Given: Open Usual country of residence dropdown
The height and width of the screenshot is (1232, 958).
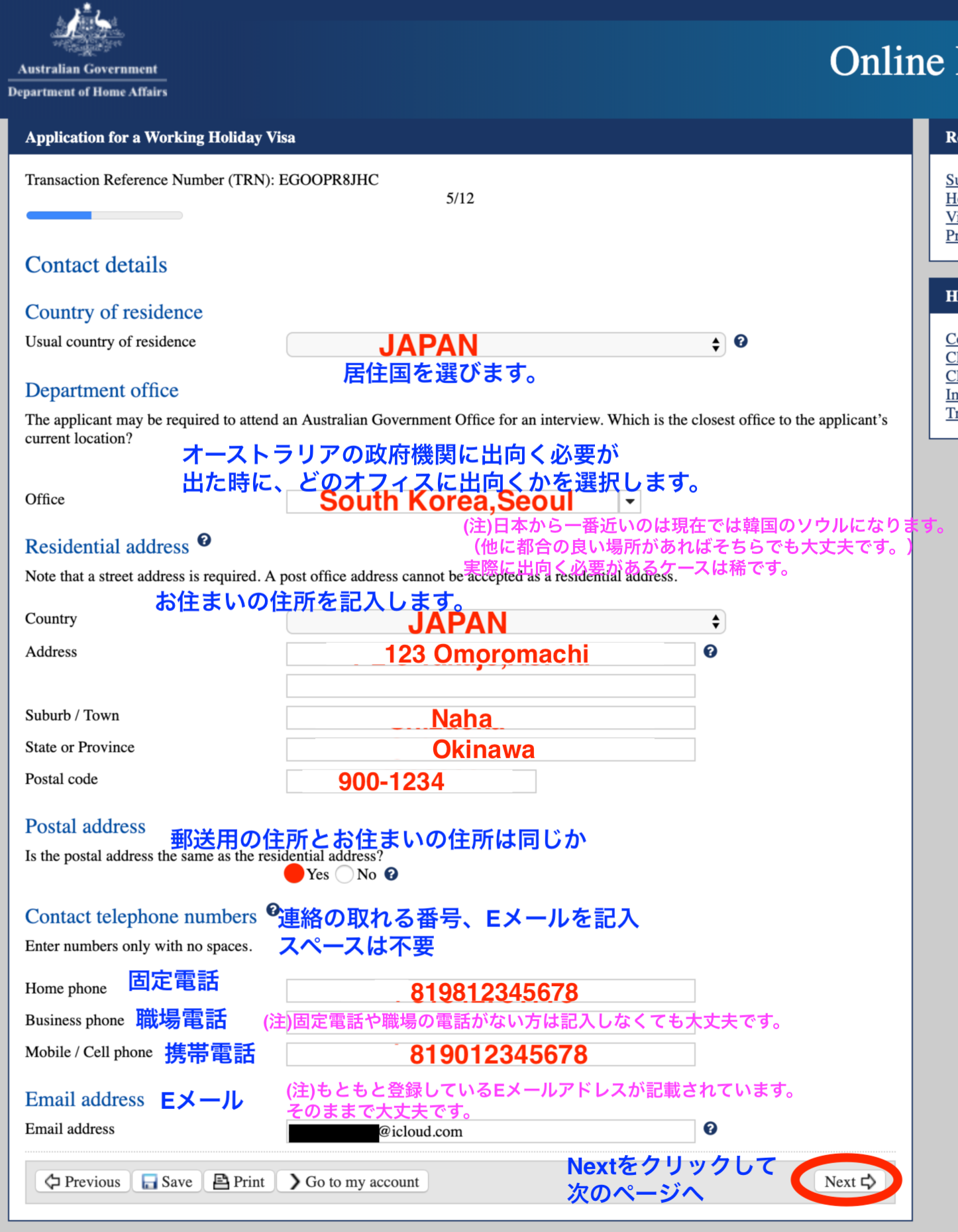Looking at the screenshot, I should (506, 345).
